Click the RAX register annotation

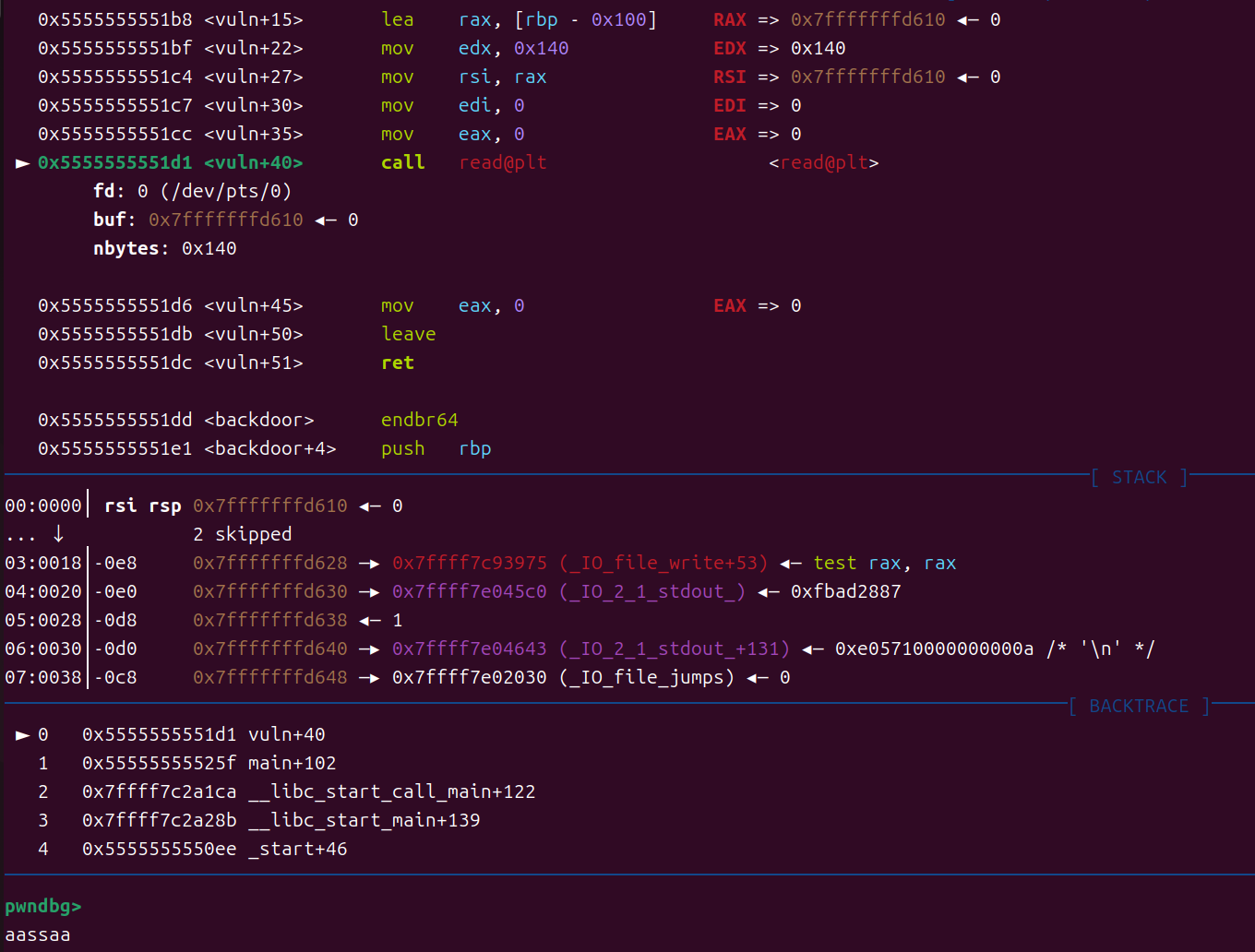pyautogui.click(x=729, y=19)
